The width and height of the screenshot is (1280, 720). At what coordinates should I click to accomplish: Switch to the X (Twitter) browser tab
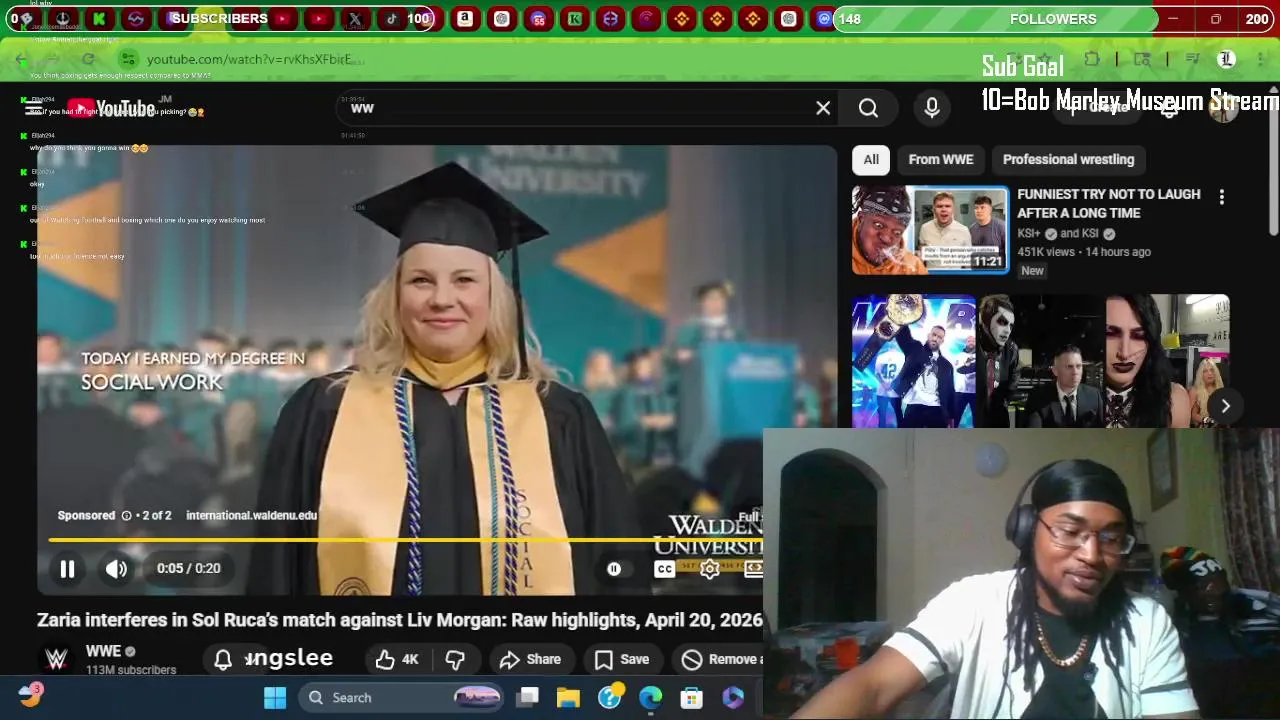[x=355, y=18]
